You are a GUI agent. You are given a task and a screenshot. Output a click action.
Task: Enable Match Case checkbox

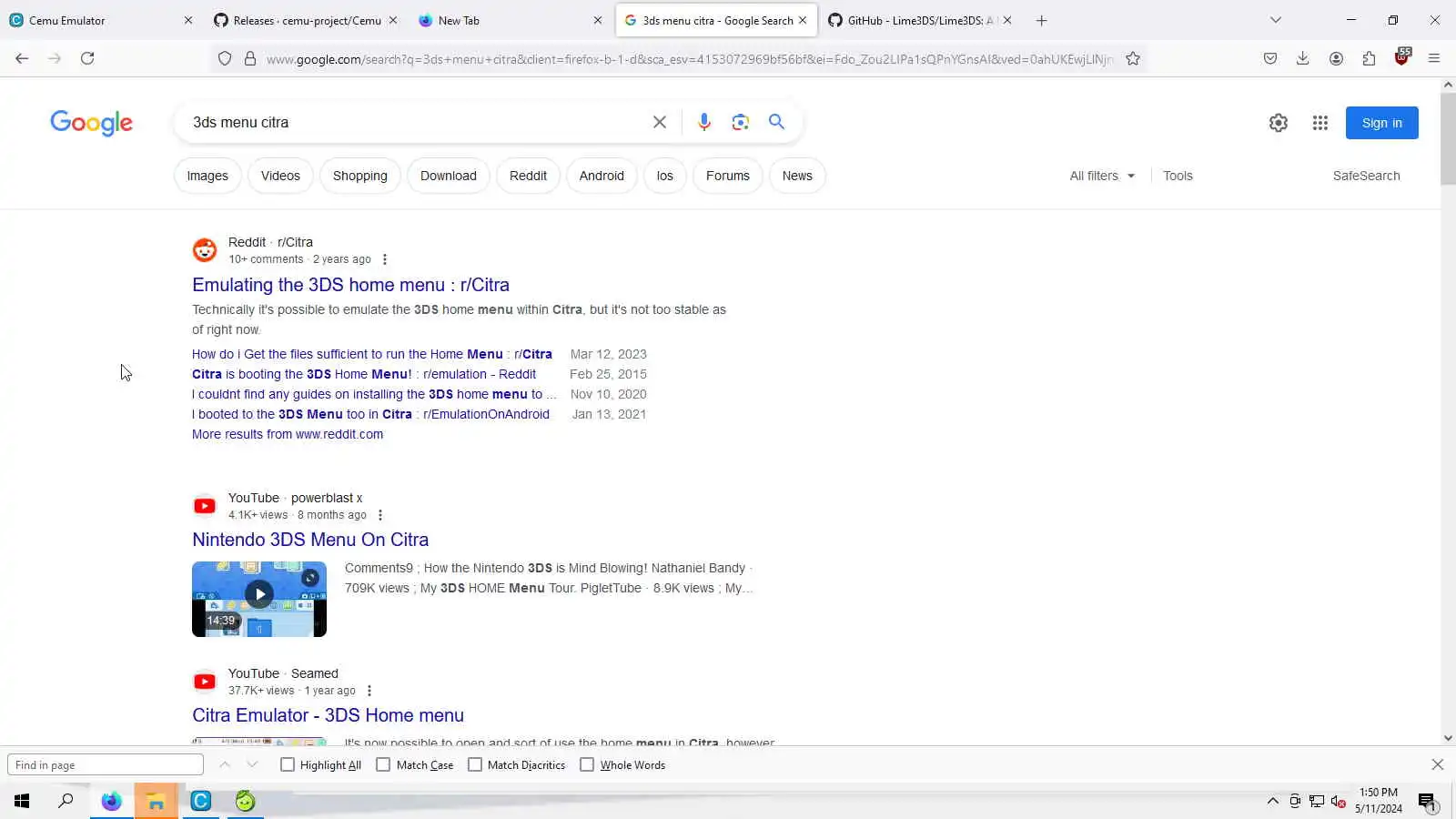coord(383,765)
